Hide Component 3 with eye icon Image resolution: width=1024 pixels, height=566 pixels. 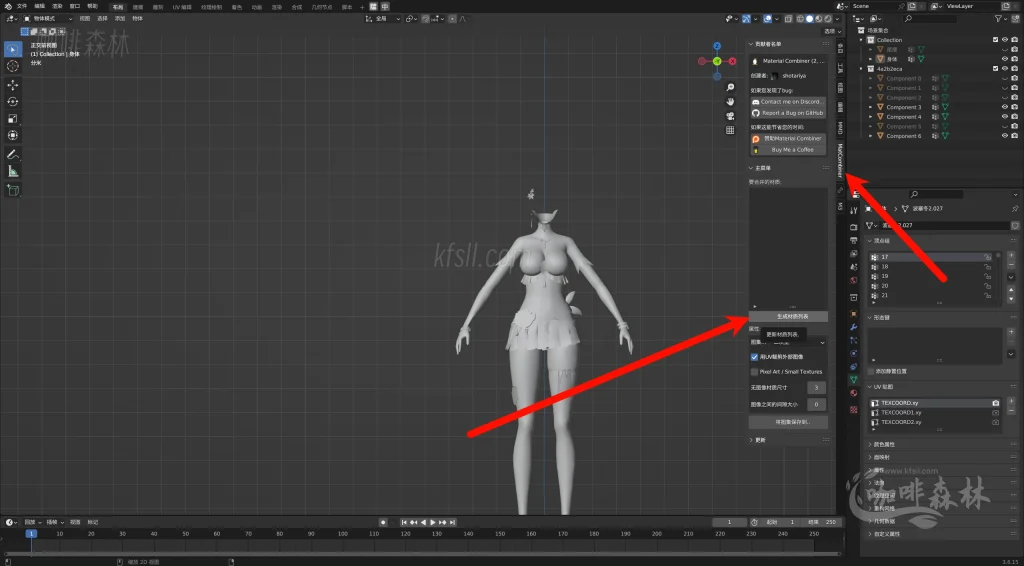[x=1005, y=107]
